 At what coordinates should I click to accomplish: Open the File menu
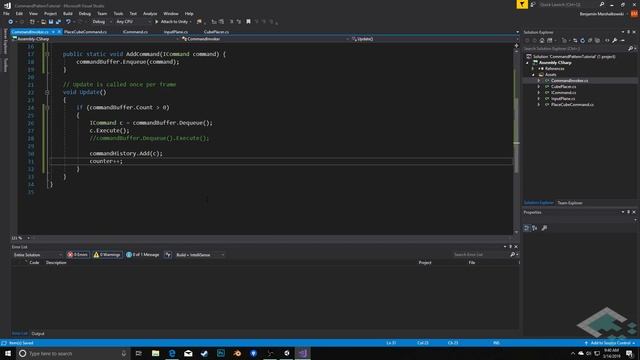tap(6, 13)
